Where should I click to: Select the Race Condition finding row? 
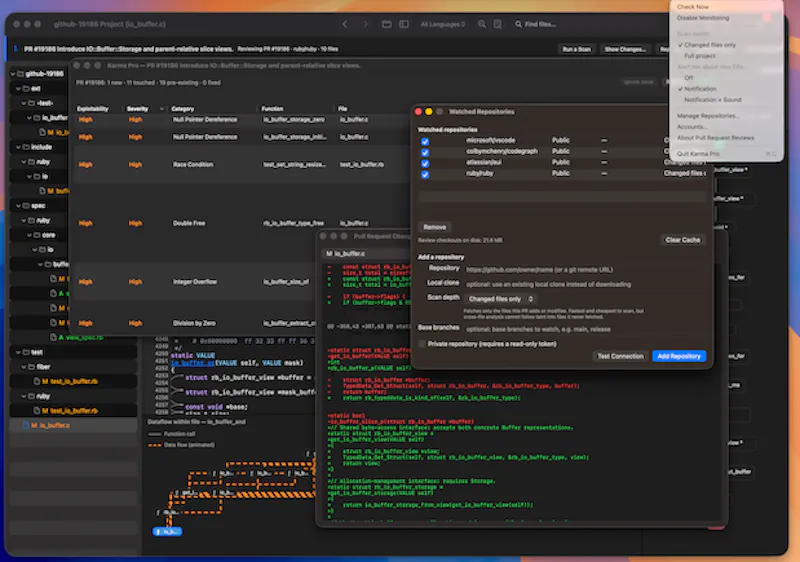point(242,164)
